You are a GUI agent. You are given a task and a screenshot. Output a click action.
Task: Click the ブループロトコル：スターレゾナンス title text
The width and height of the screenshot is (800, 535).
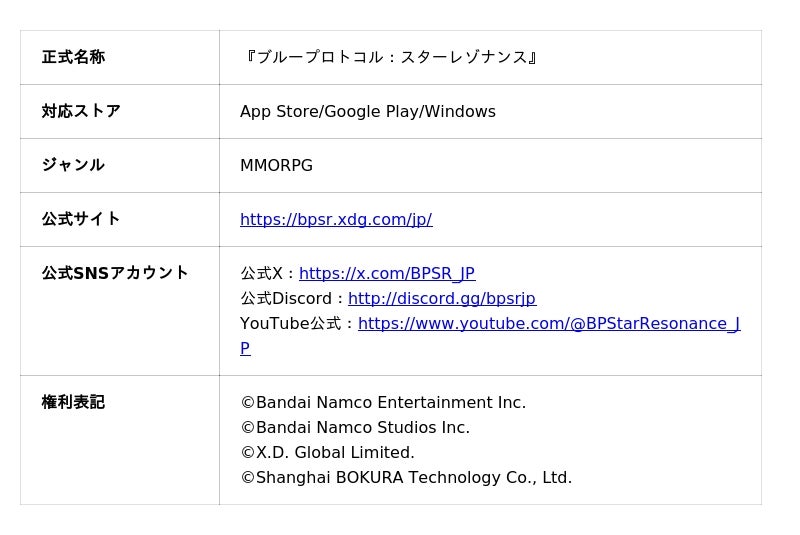pyautogui.click(x=391, y=58)
